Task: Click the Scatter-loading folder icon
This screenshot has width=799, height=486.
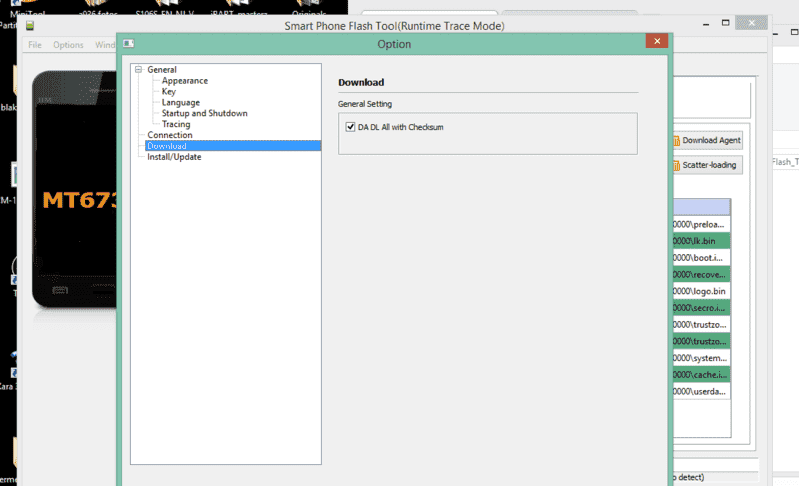Action: 676,166
